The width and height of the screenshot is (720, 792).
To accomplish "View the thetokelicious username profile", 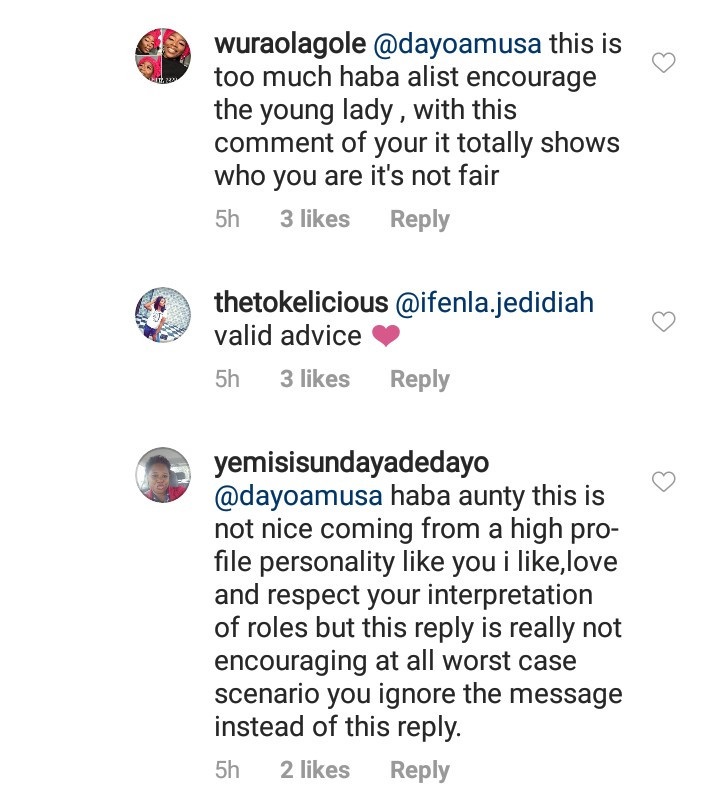I will click(301, 302).
